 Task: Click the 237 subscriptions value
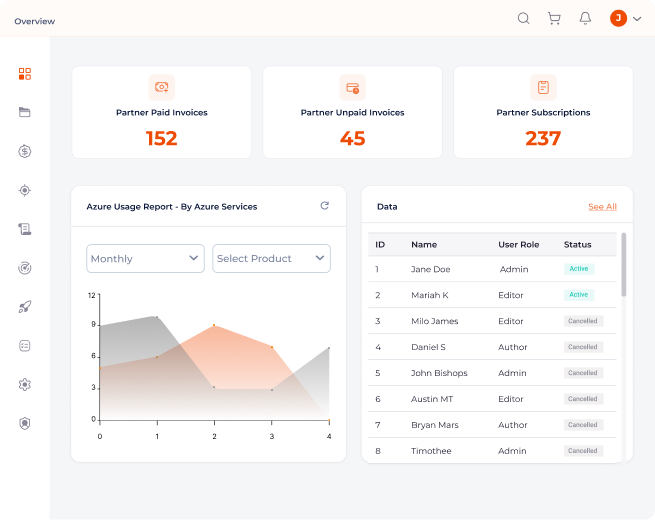[543, 138]
